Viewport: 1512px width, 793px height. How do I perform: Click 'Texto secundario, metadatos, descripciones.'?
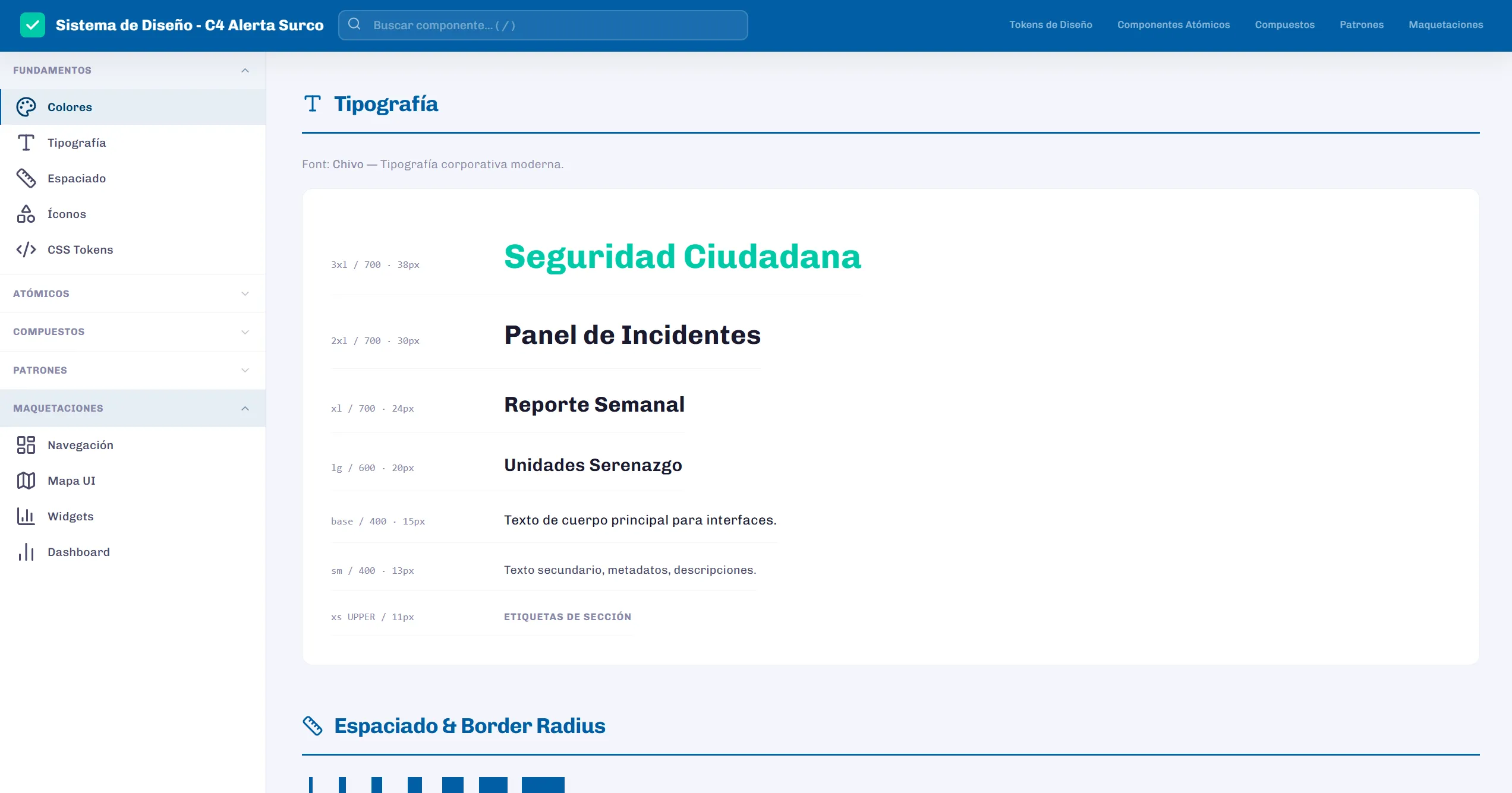[x=630, y=570]
